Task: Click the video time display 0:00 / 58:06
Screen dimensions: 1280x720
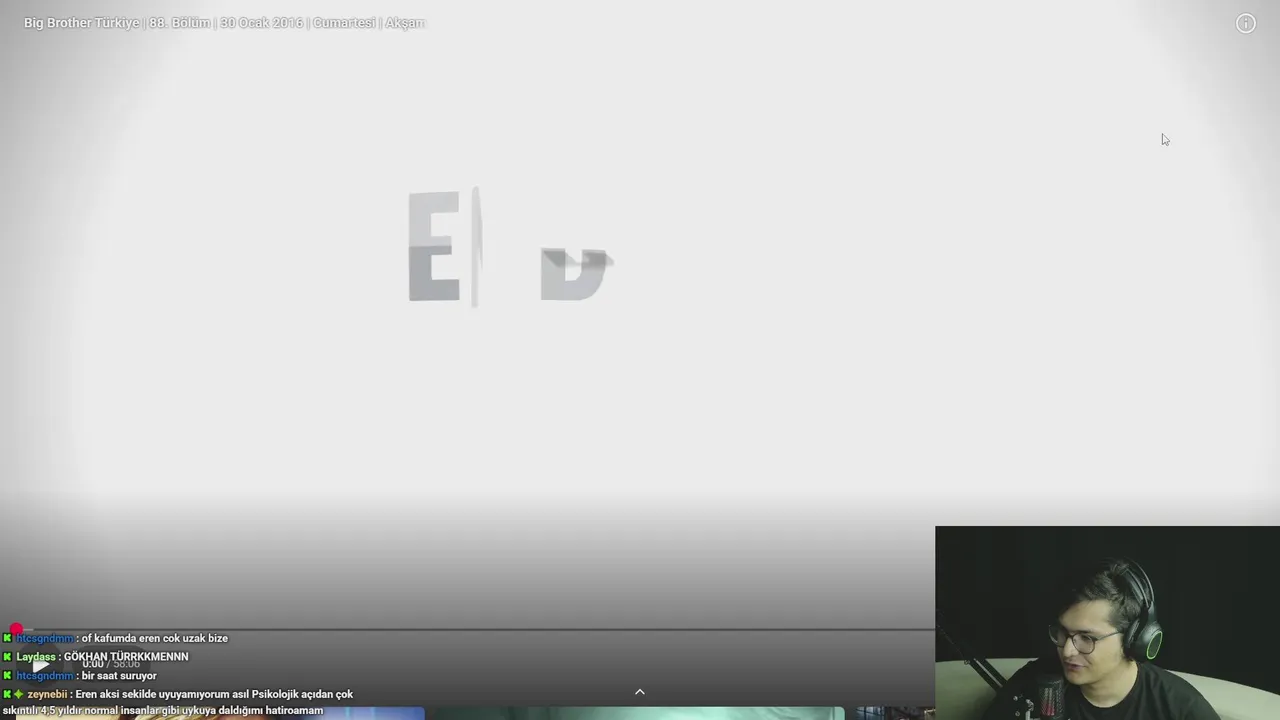Action: 111,664
